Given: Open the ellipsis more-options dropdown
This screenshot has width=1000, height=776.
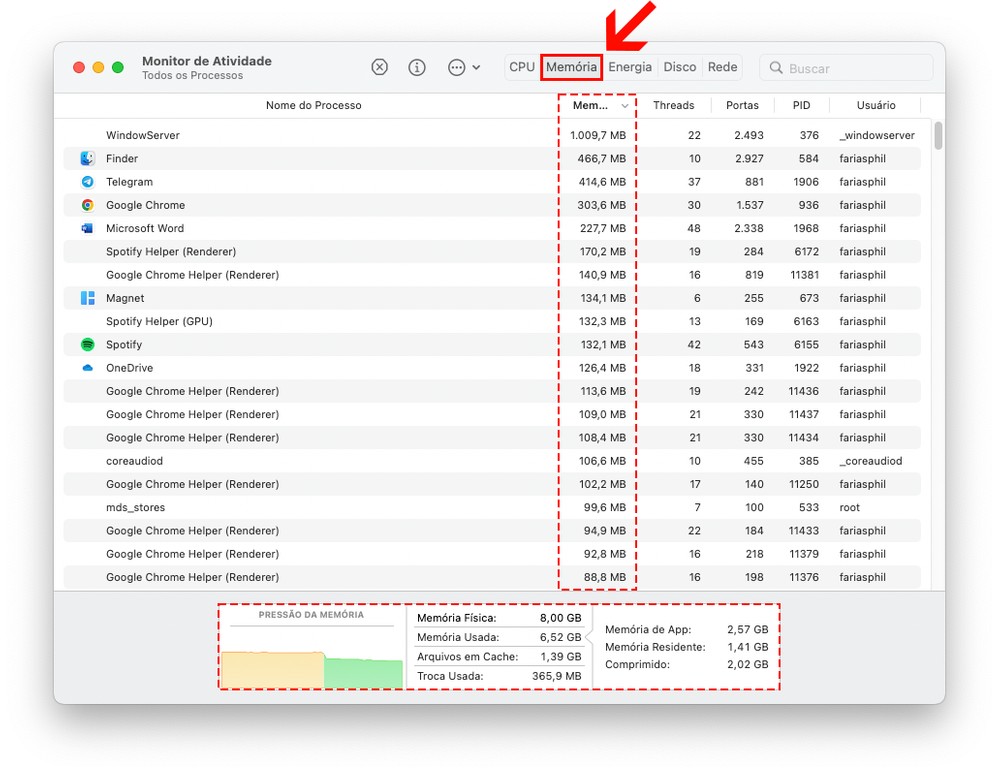Looking at the screenshot, I should pyautogui.click(x=463, y=67).
